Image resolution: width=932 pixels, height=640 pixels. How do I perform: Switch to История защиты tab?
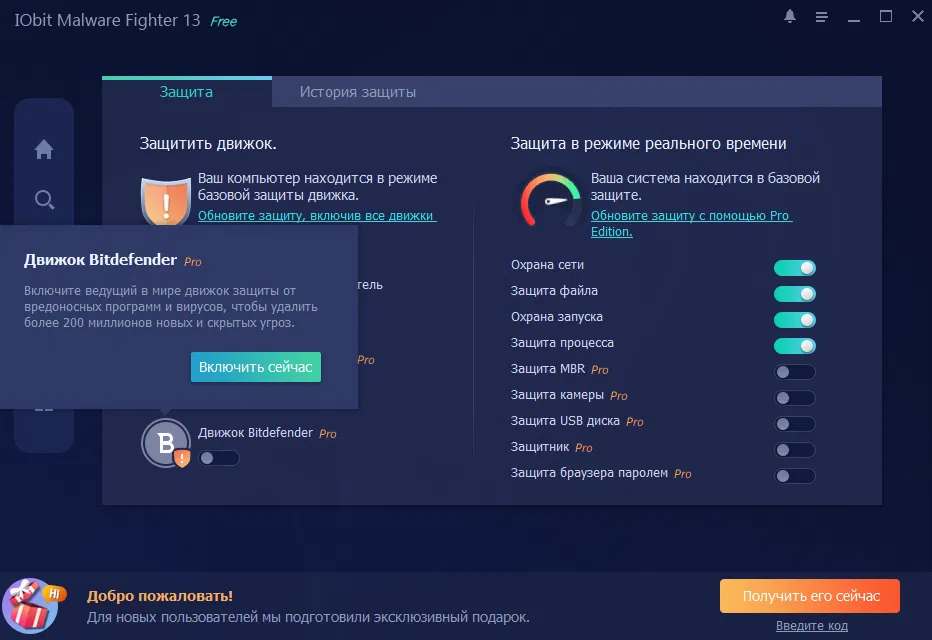click(x=358, y=92)
